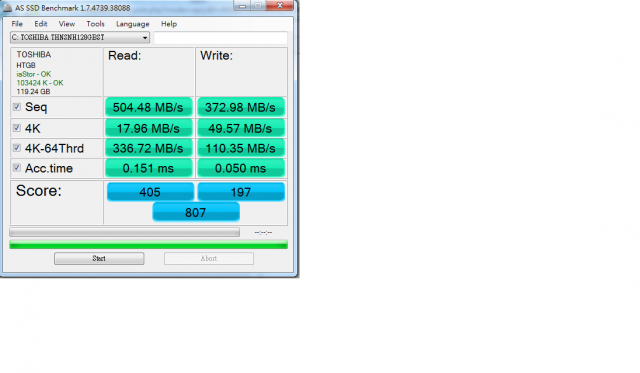
Task: Click the Seq read result 504.48 MB/s
Action: pyautogui.click(x=148, y=107)
